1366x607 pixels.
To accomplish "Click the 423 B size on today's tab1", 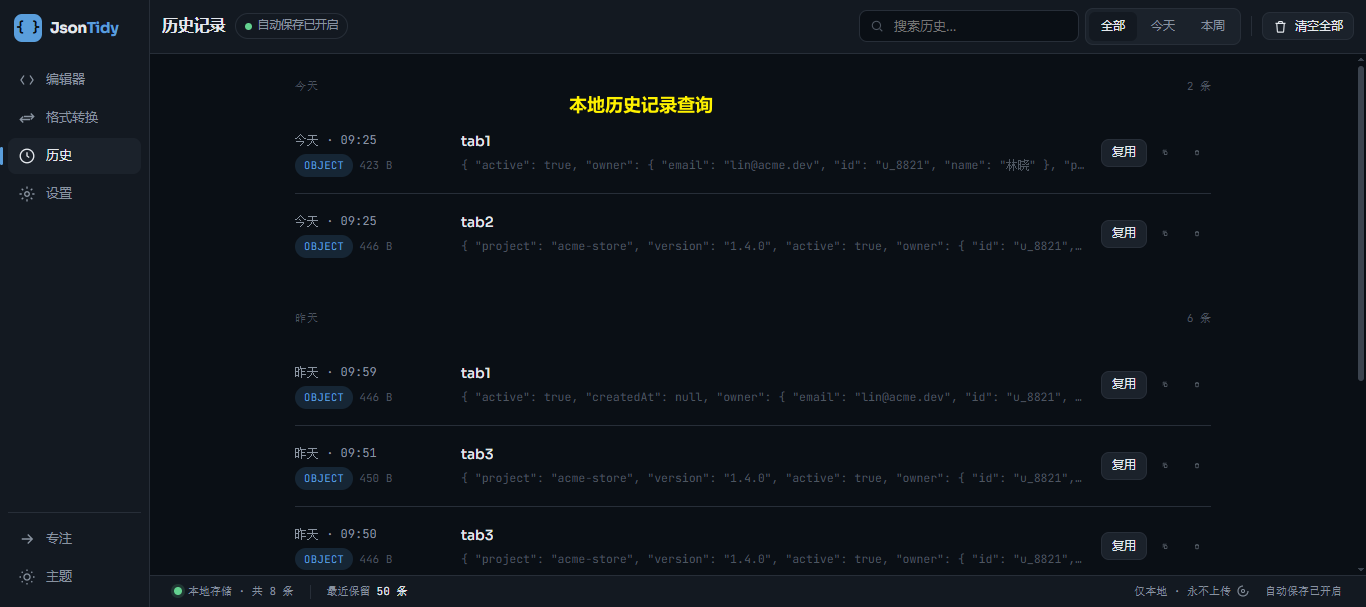I will click(x=375, y=165).
